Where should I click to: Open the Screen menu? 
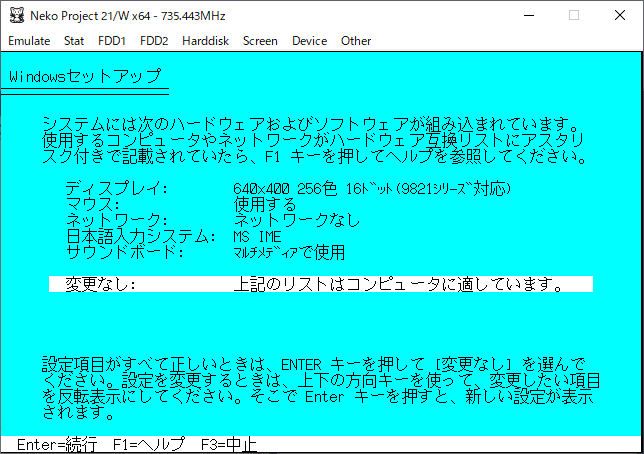[x=260, y=41]
